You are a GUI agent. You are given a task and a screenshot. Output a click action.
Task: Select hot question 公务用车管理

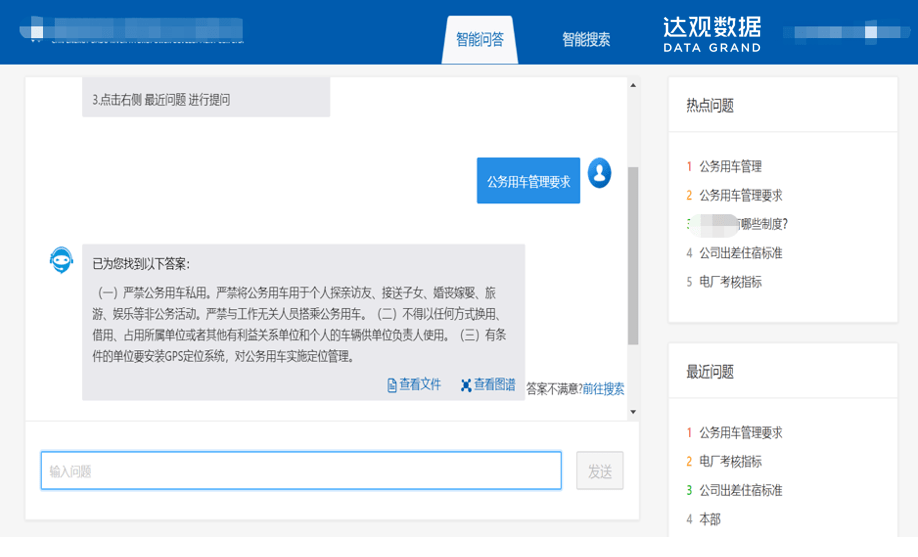click(x=730, y=166)
